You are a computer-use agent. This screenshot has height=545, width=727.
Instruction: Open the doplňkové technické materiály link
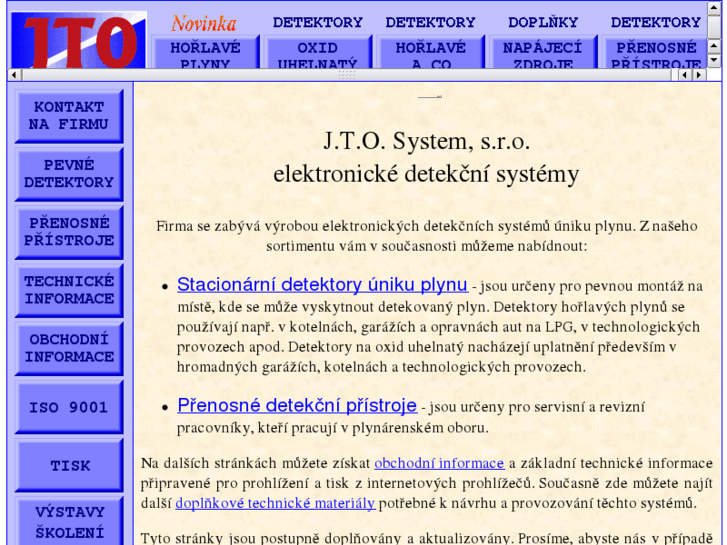(275, 503)
